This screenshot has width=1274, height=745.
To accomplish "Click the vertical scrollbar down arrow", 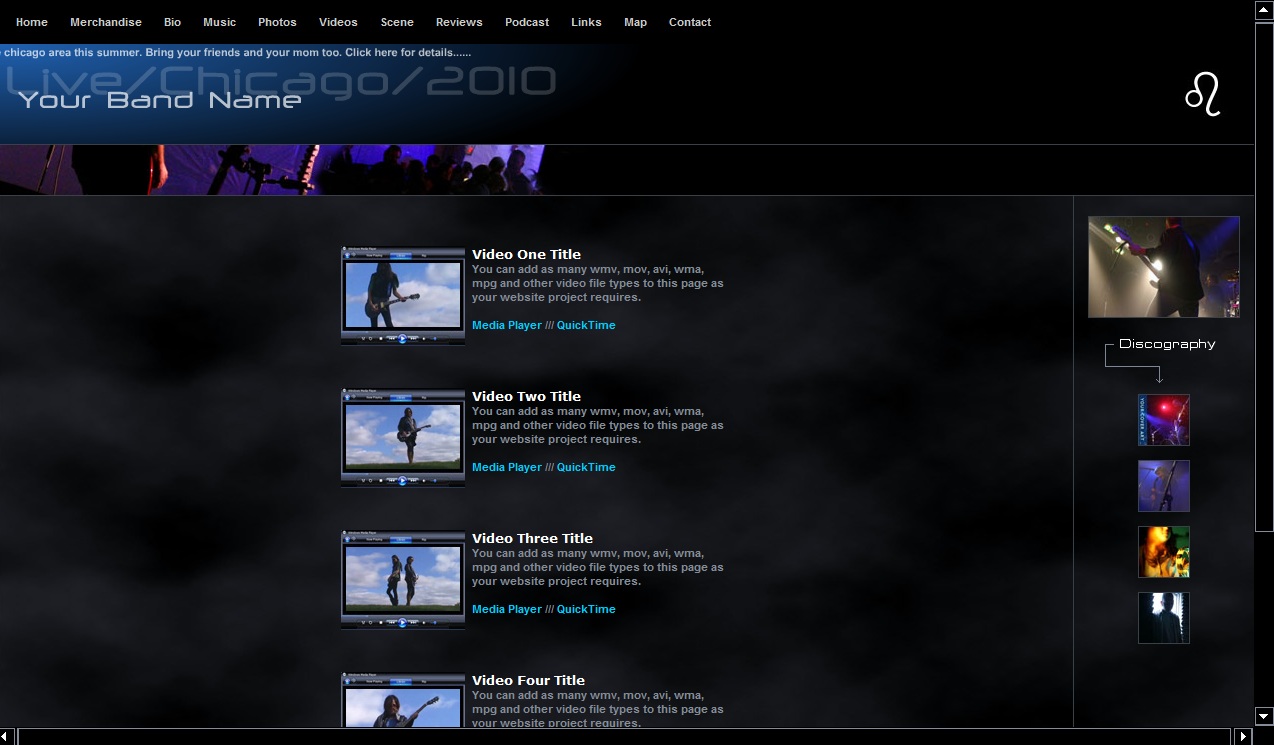I will click(x=1264, y=716).
